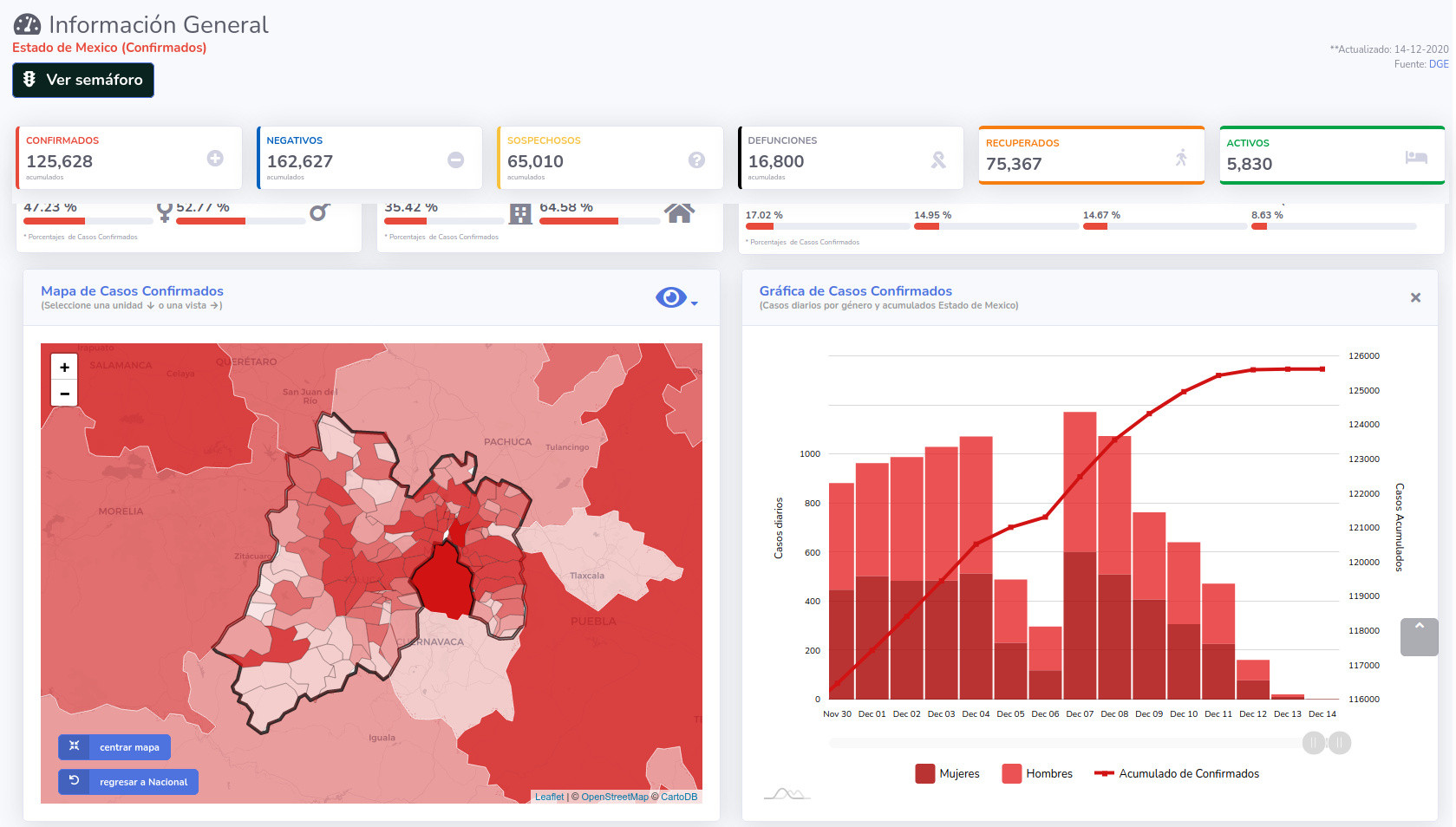Open the Leaflet attribution link
This screenshot has width=1456, height=827.
549,797
